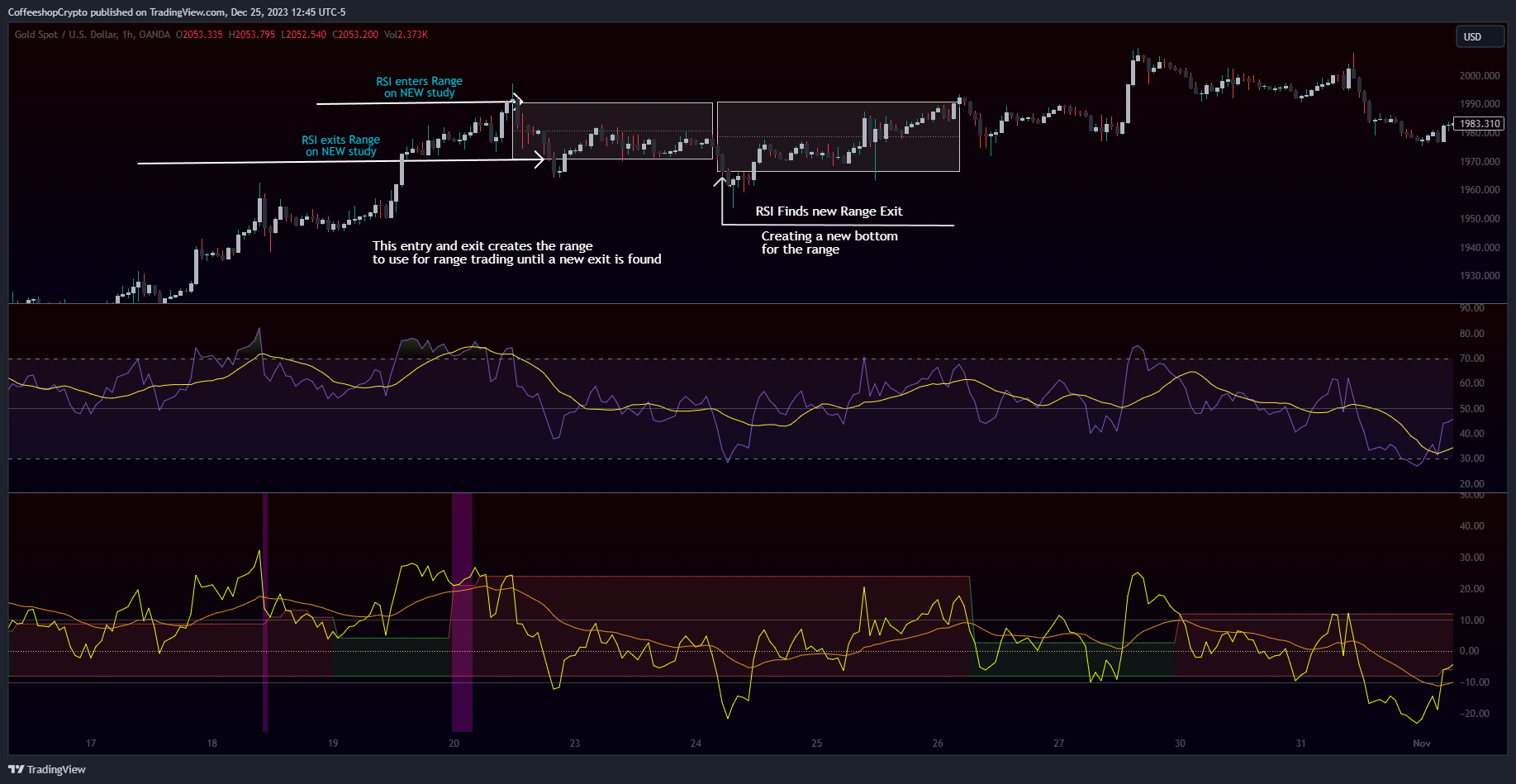Click date axis label 18
1516x784 pixels.
click(x=212, y=744)
